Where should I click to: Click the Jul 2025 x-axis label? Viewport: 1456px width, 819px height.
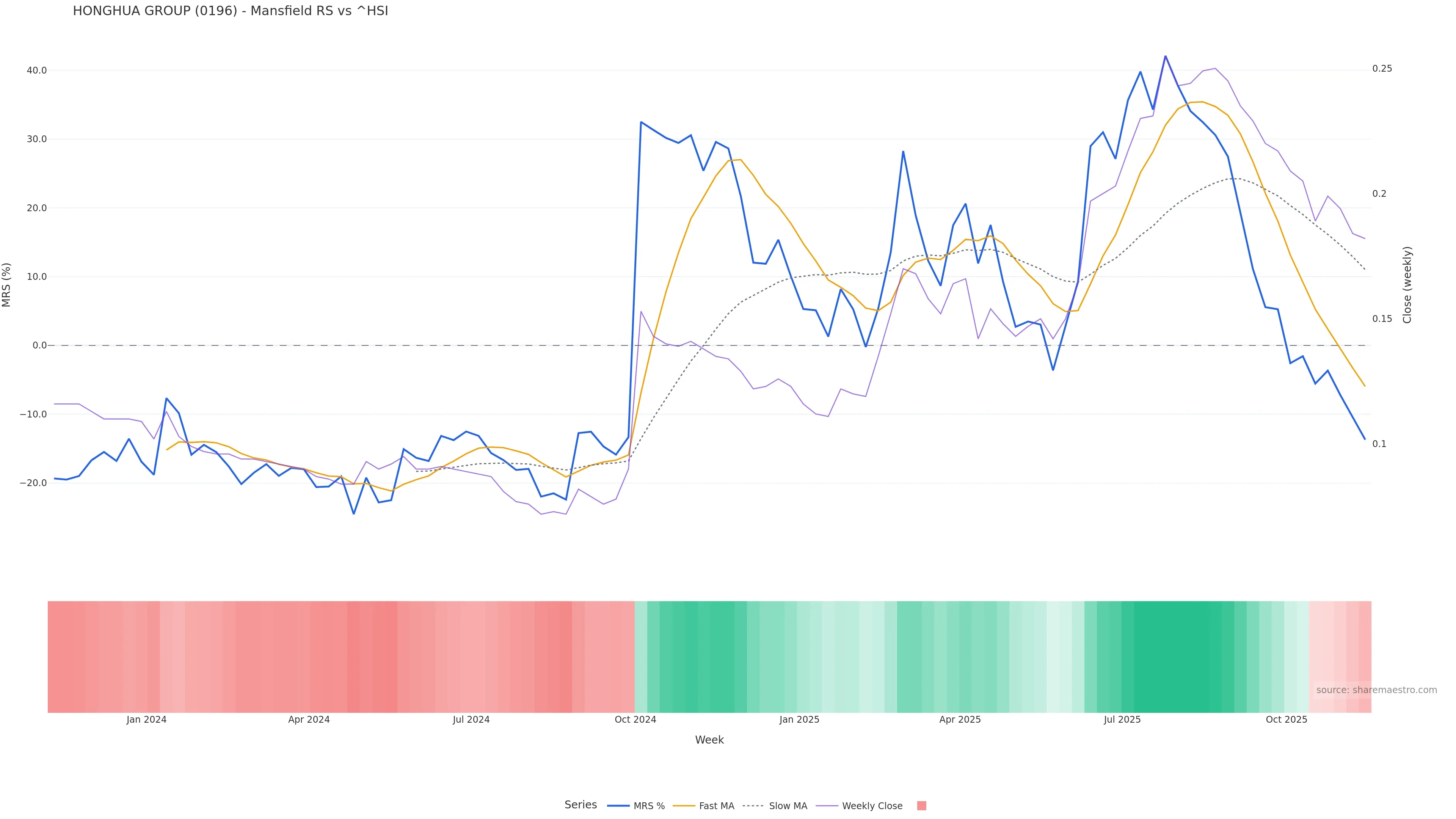pos(1122,720)
